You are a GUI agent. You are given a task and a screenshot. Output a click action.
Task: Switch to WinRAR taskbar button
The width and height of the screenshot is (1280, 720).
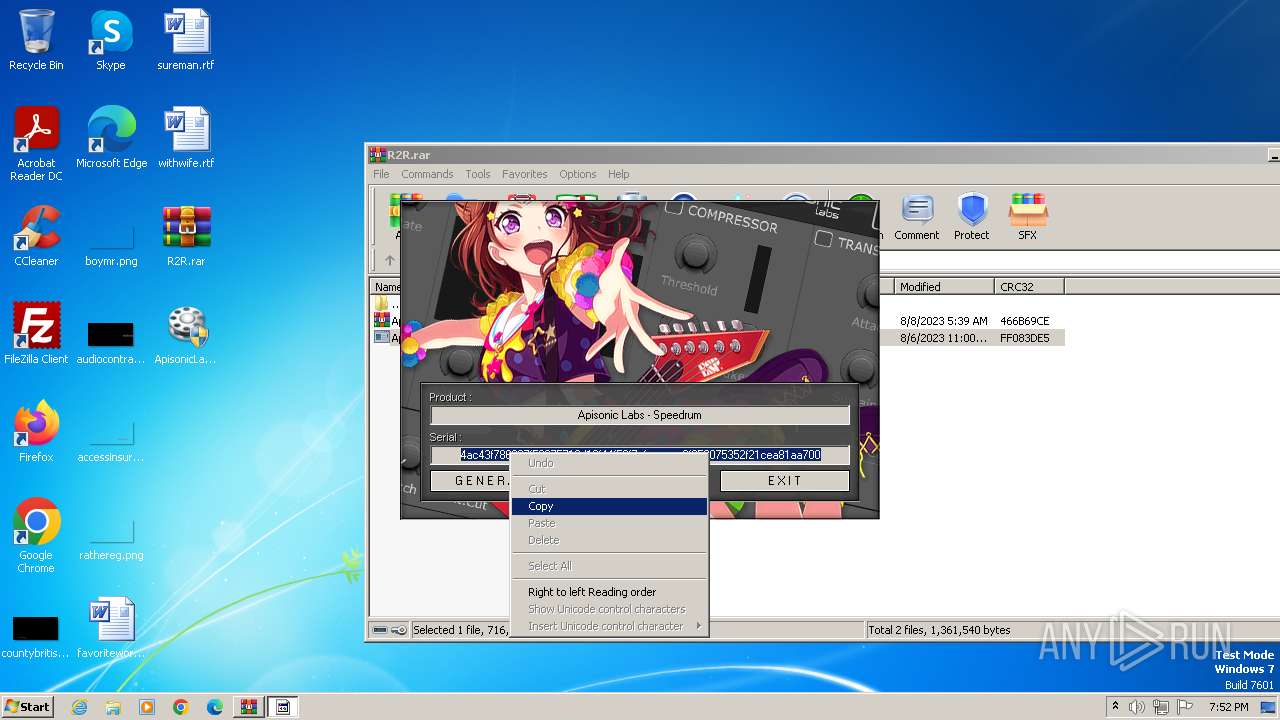[x=249, y=707]
